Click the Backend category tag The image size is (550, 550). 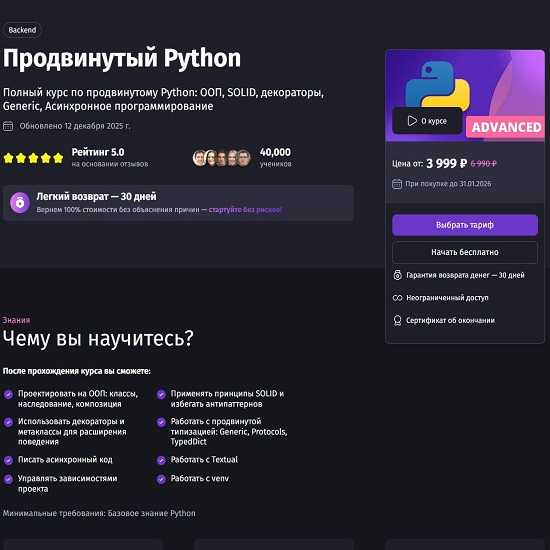[x=22, y=30]
